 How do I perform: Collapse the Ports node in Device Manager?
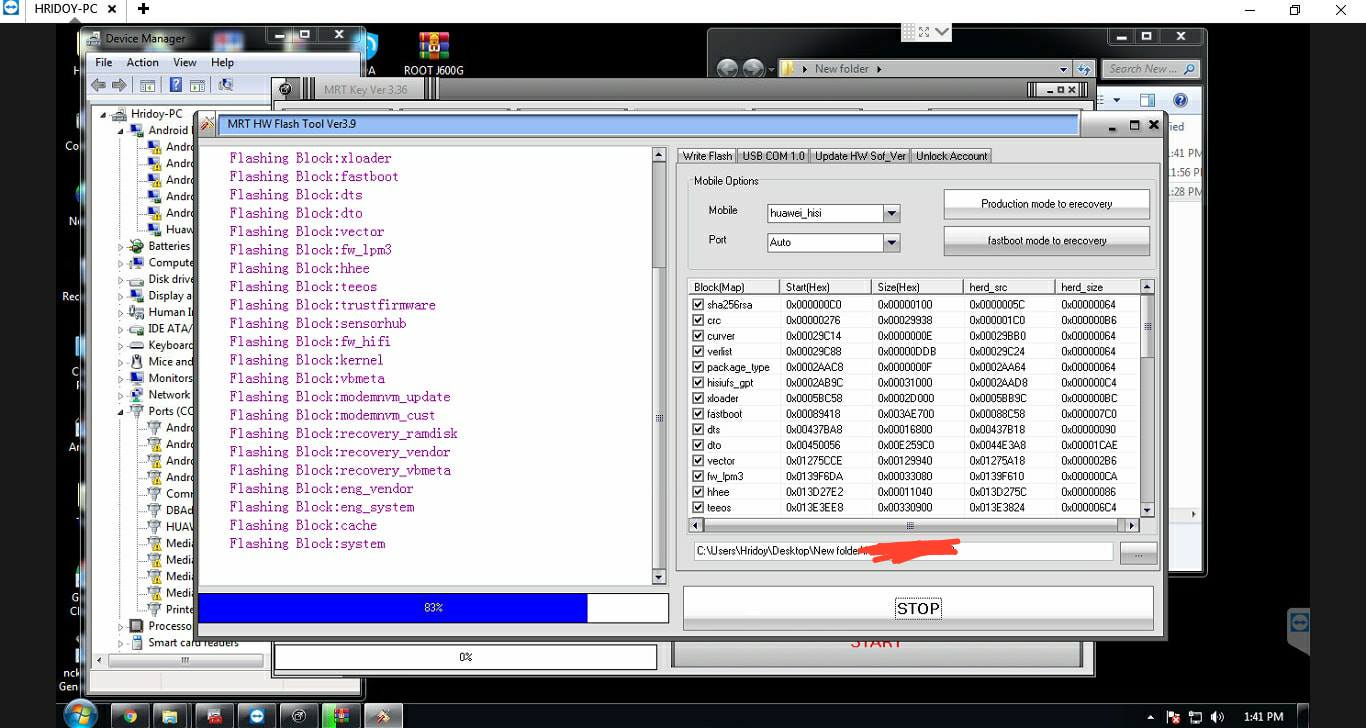point(121,411)
